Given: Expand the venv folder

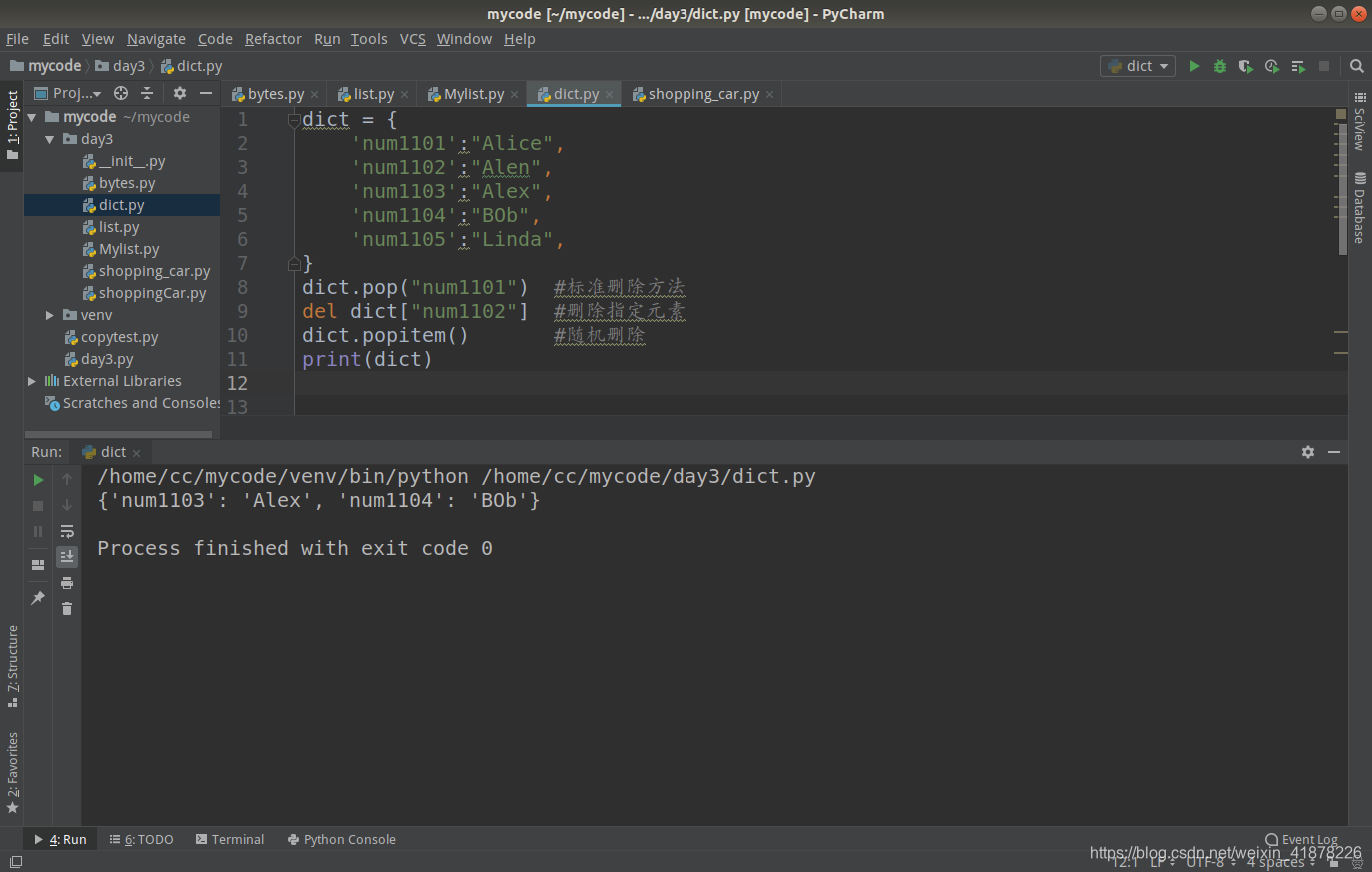Looking at the screenshot, I should coord(50,315).
